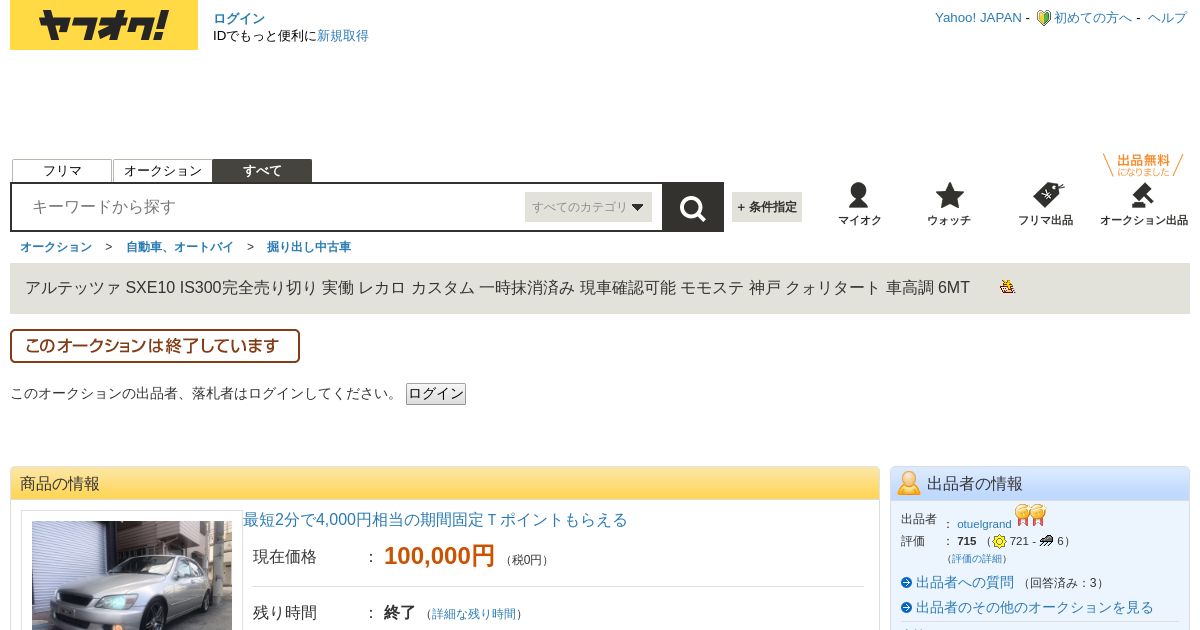Viewport: 1200px width, 630px height.
Task: Click the 掘り出し中古車 breadcrumb
Action: pos(309,247)
